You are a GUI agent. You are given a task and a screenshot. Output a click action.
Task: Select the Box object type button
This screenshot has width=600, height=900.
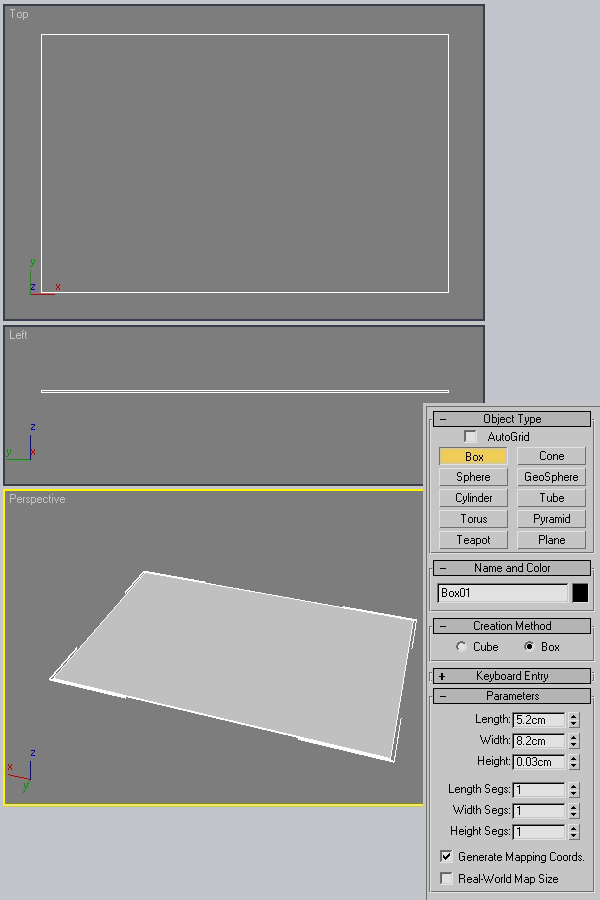coord(473,456)
